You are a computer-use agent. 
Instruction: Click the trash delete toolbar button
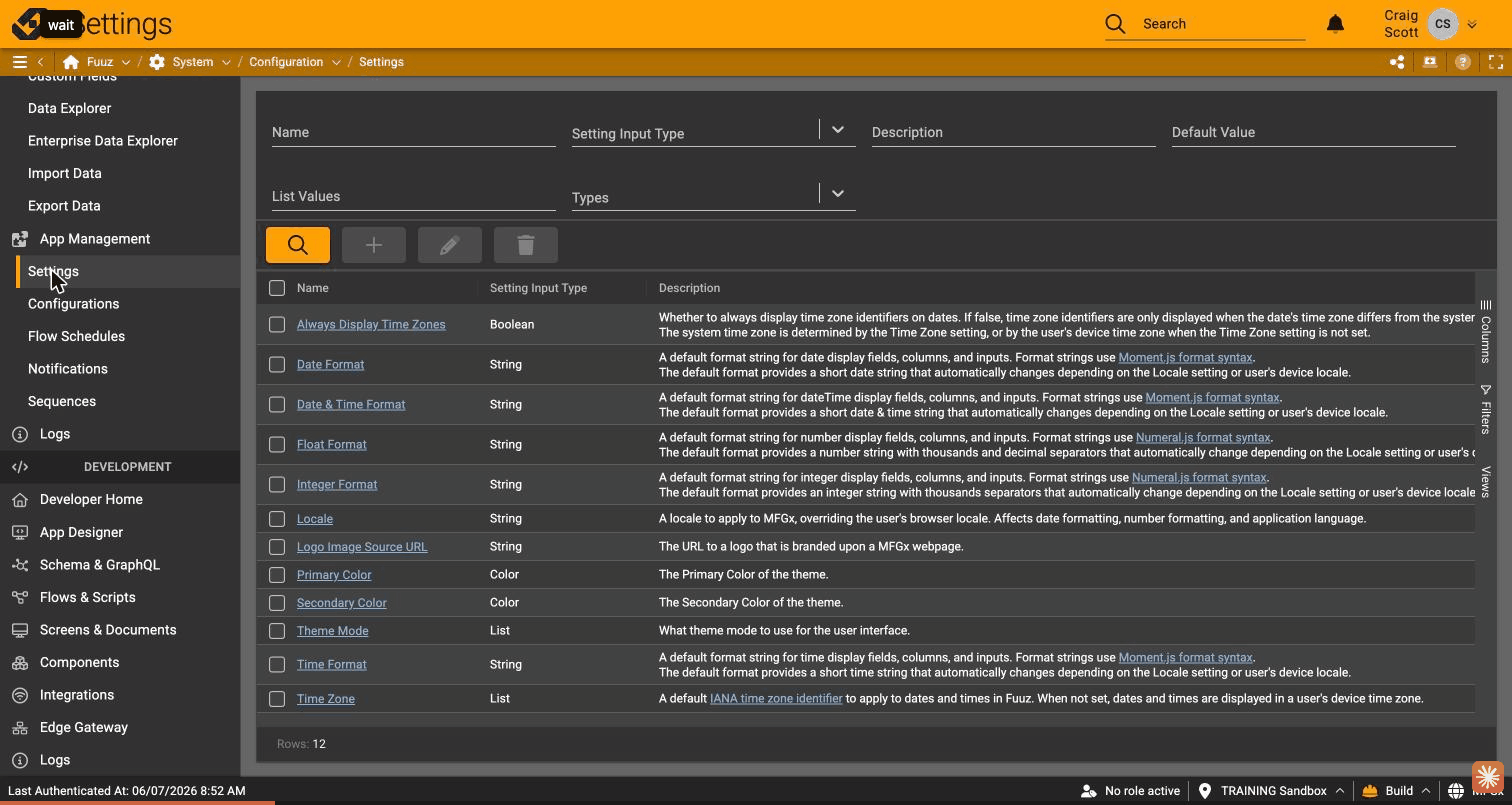coord(526,245)
